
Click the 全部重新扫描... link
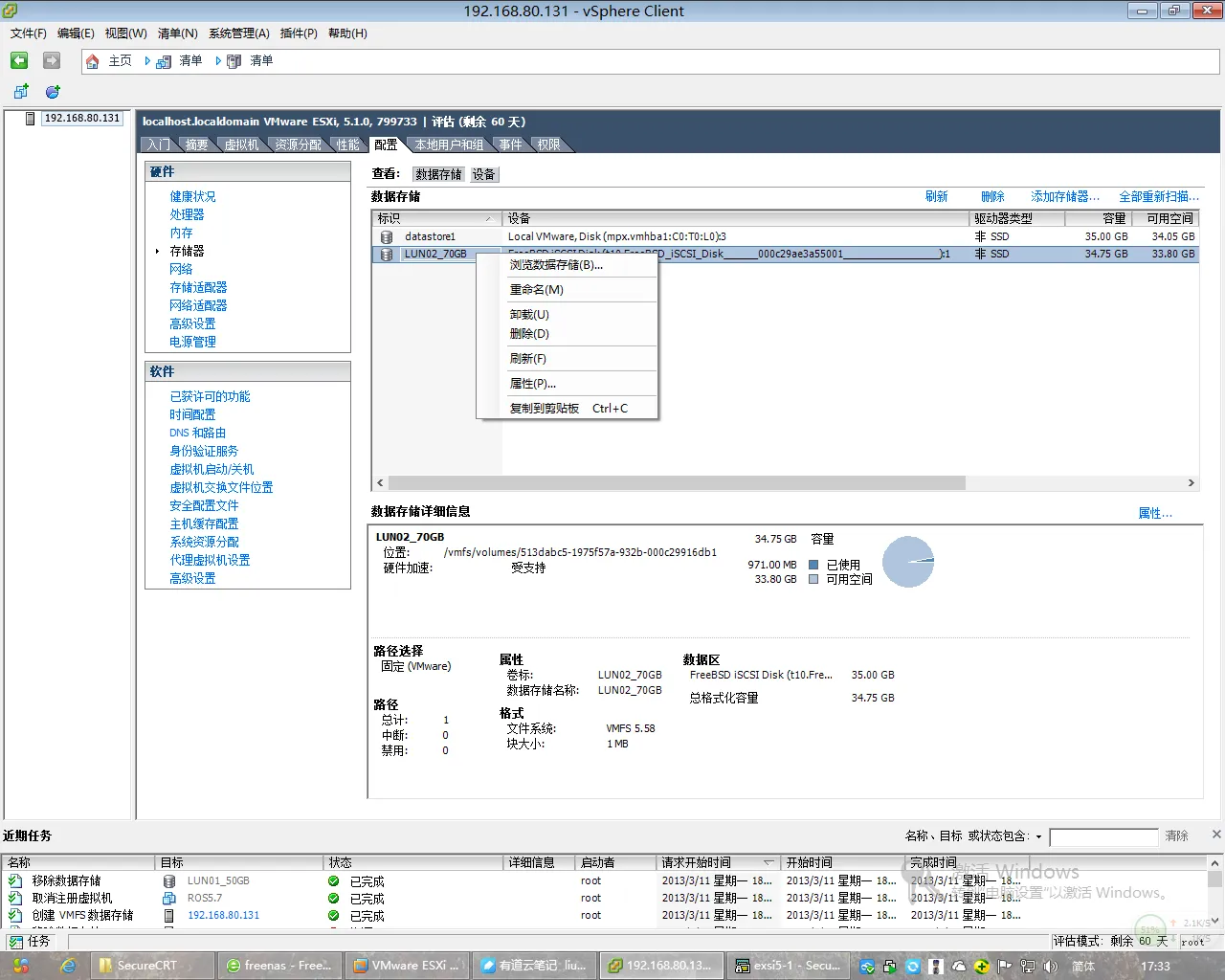click(1159, 196)
